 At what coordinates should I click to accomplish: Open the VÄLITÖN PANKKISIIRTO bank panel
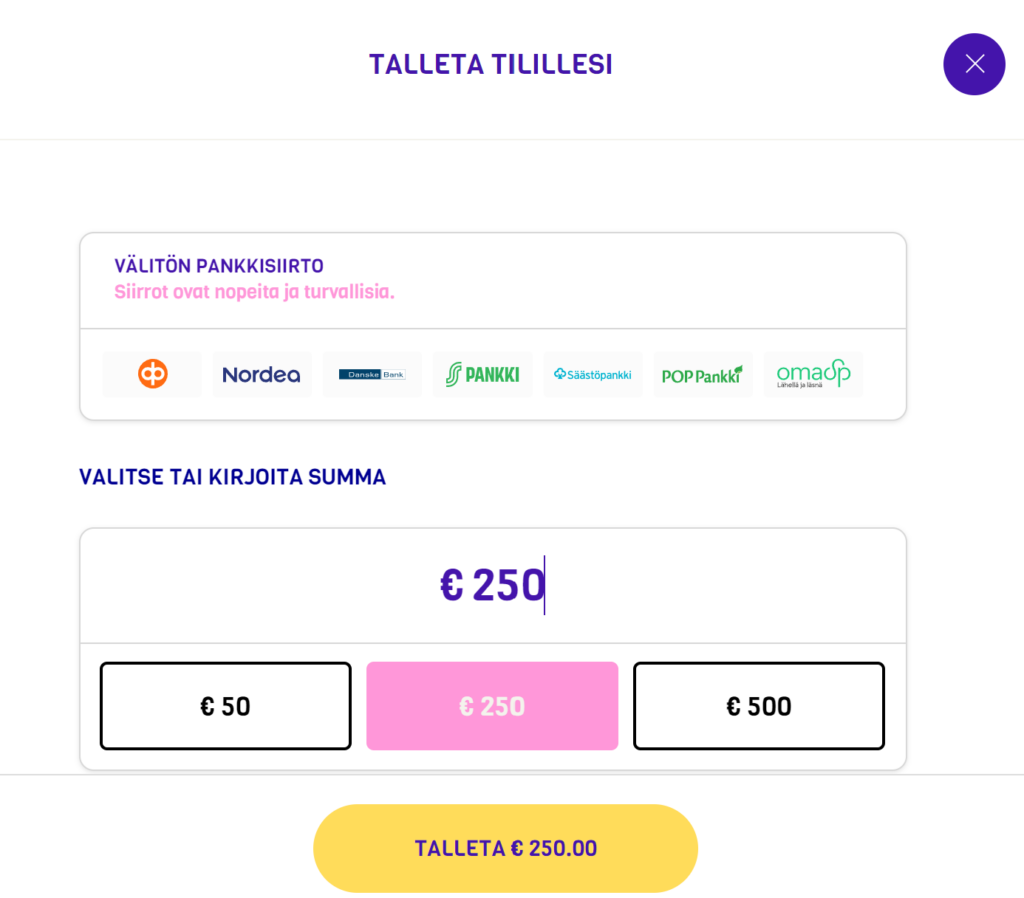click(492, 280)
